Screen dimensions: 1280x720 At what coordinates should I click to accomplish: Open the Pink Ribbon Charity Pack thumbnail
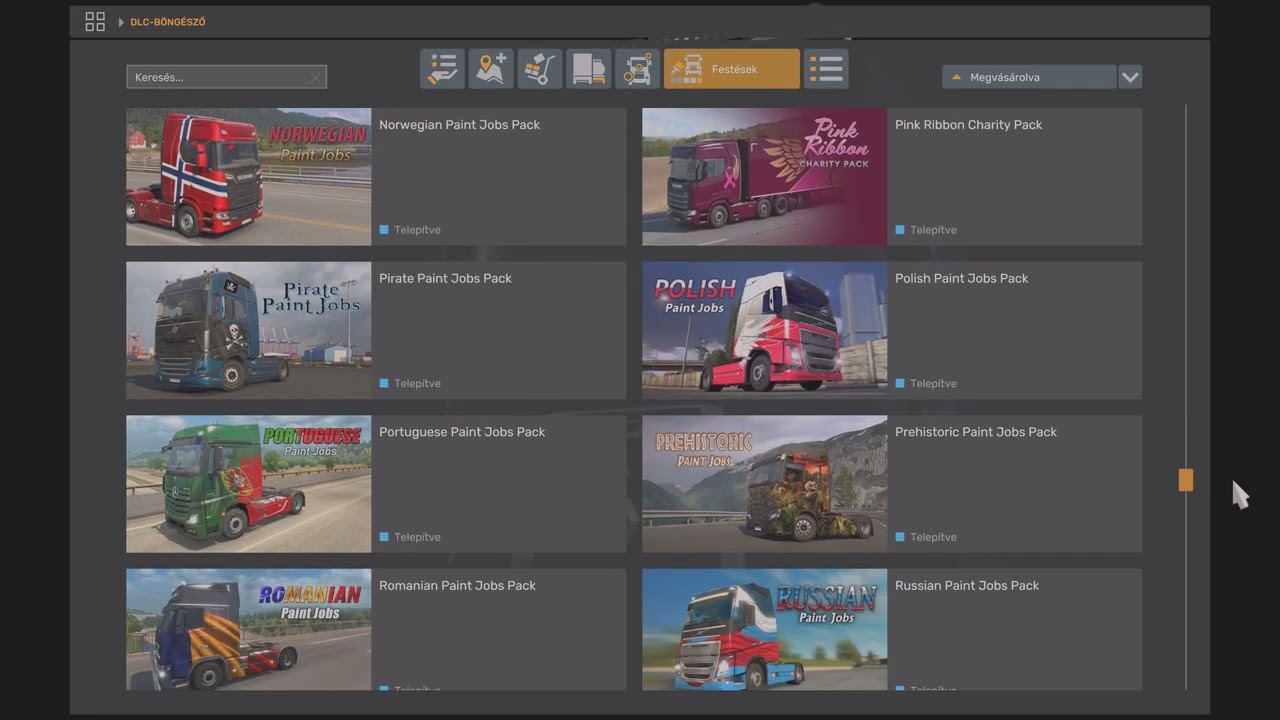tap(765, 177)
